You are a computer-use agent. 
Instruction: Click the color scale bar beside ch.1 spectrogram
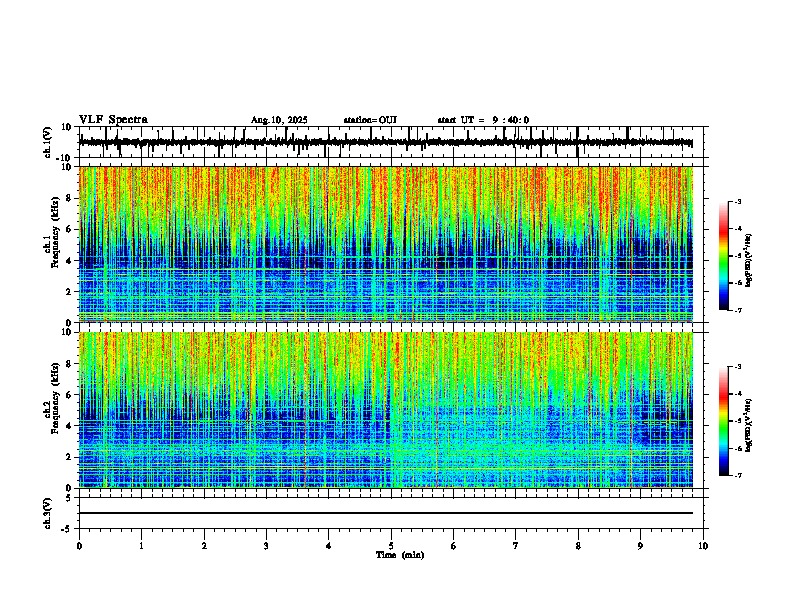click(724, 256)
